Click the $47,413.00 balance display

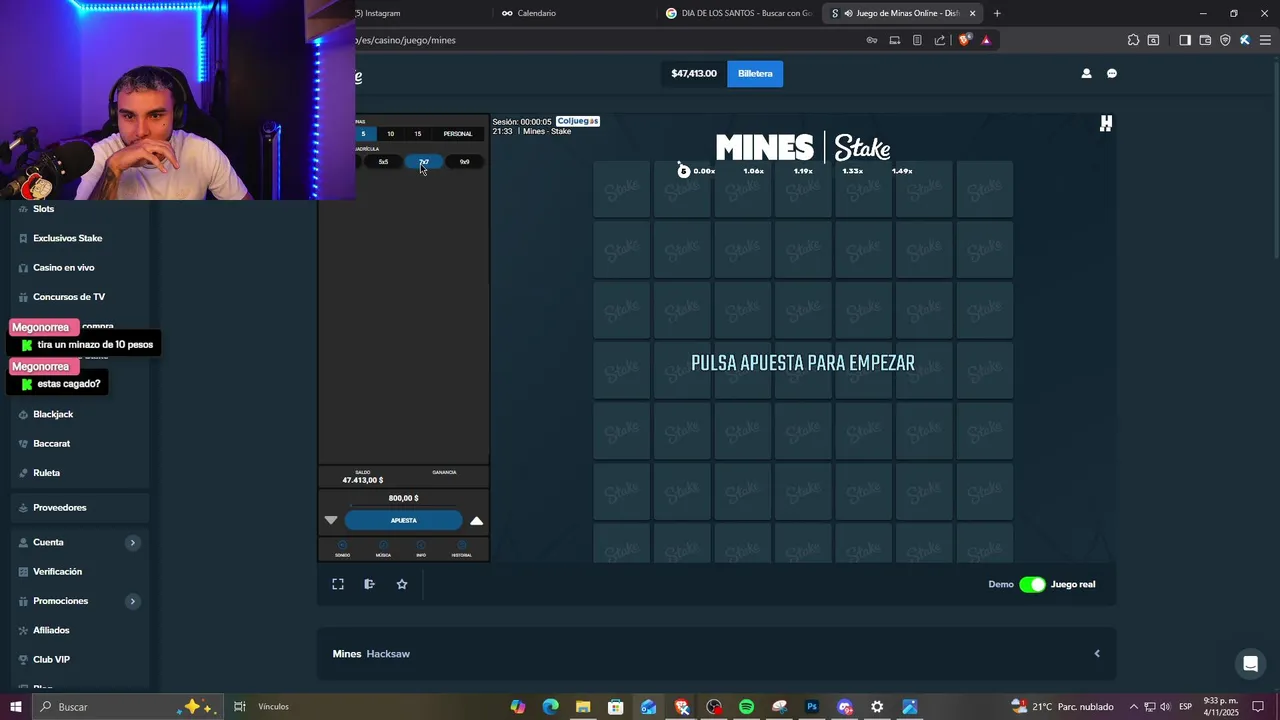(x=693, y=73)
